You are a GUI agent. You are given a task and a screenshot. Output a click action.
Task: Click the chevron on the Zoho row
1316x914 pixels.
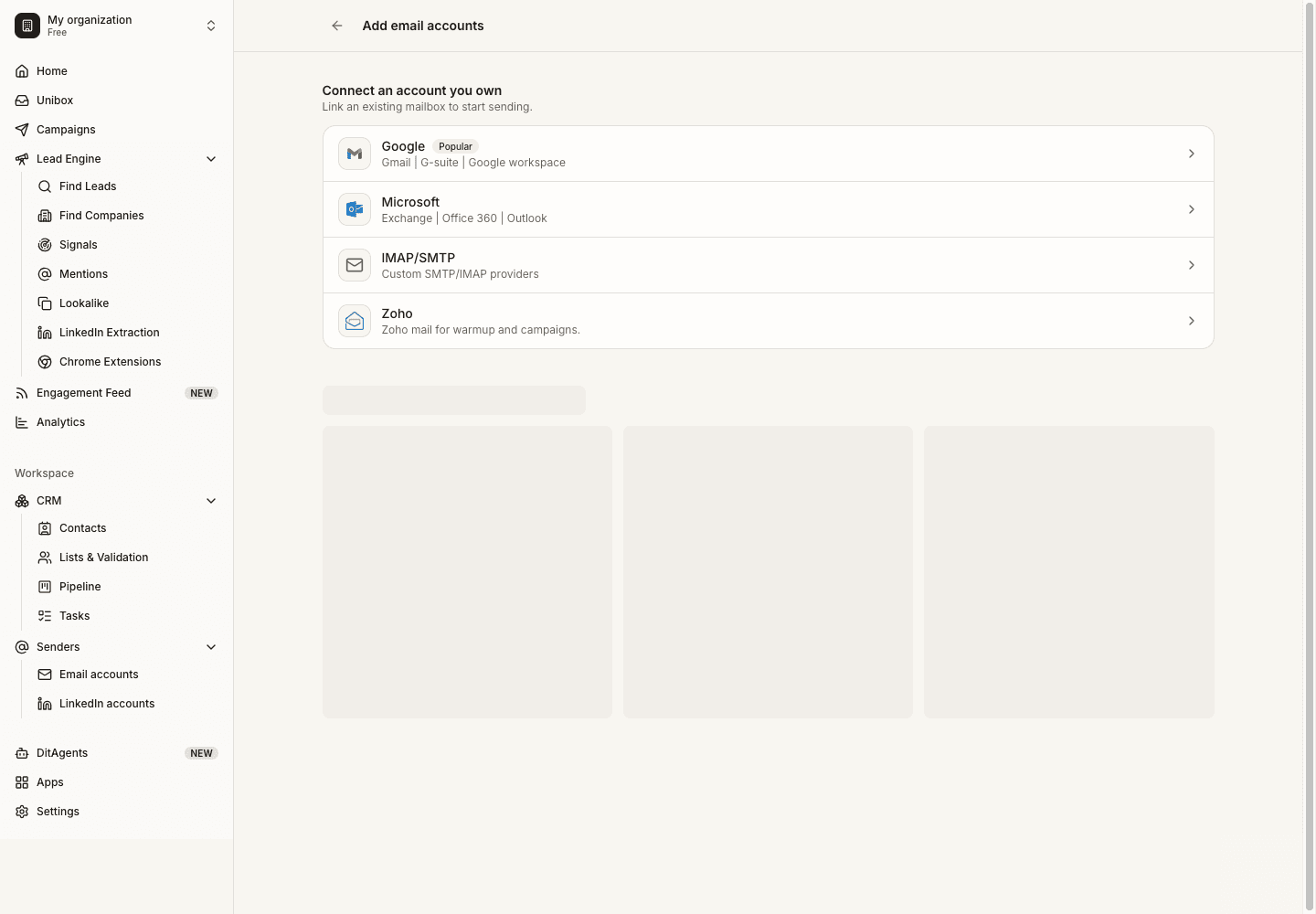pos(1192,321)
